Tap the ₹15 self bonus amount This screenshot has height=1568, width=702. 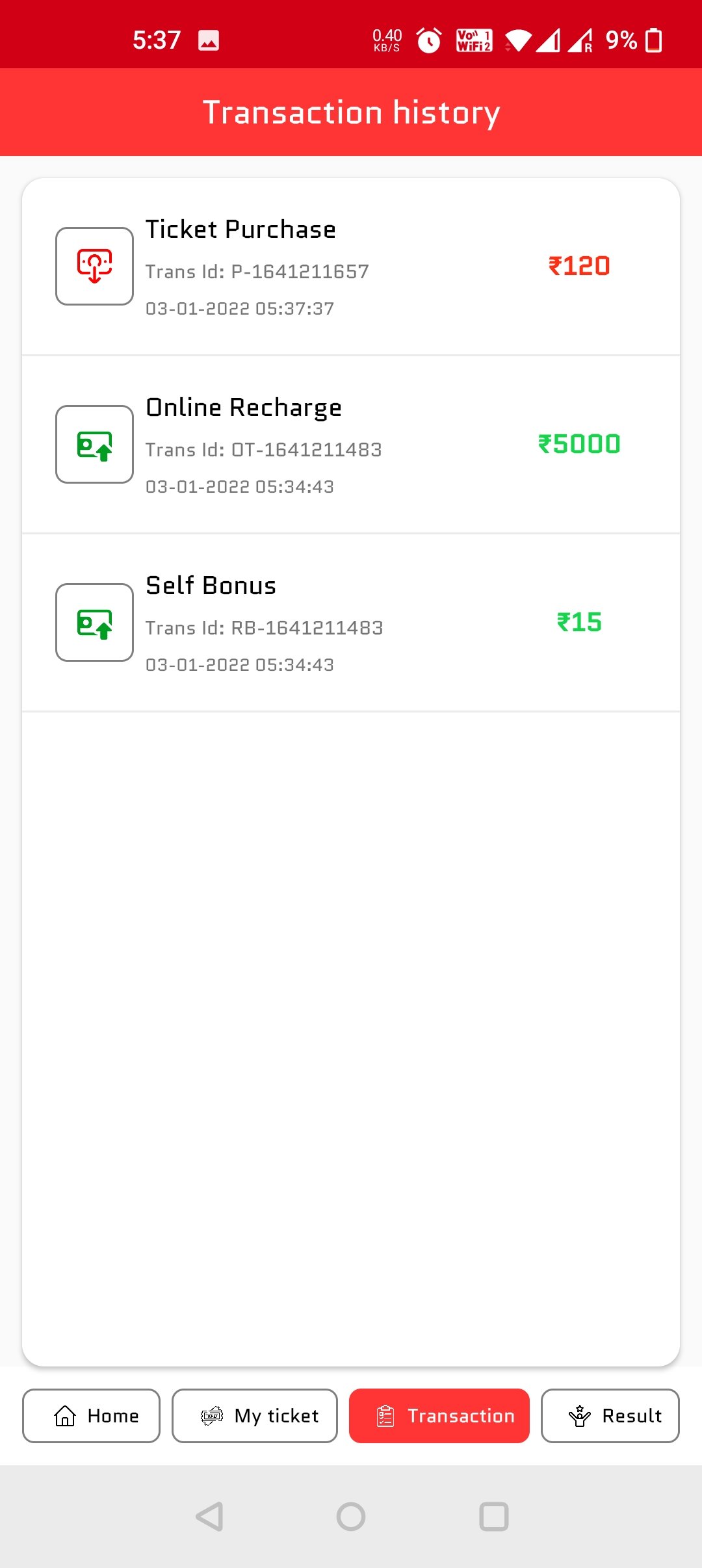click(x=579, y=622)
